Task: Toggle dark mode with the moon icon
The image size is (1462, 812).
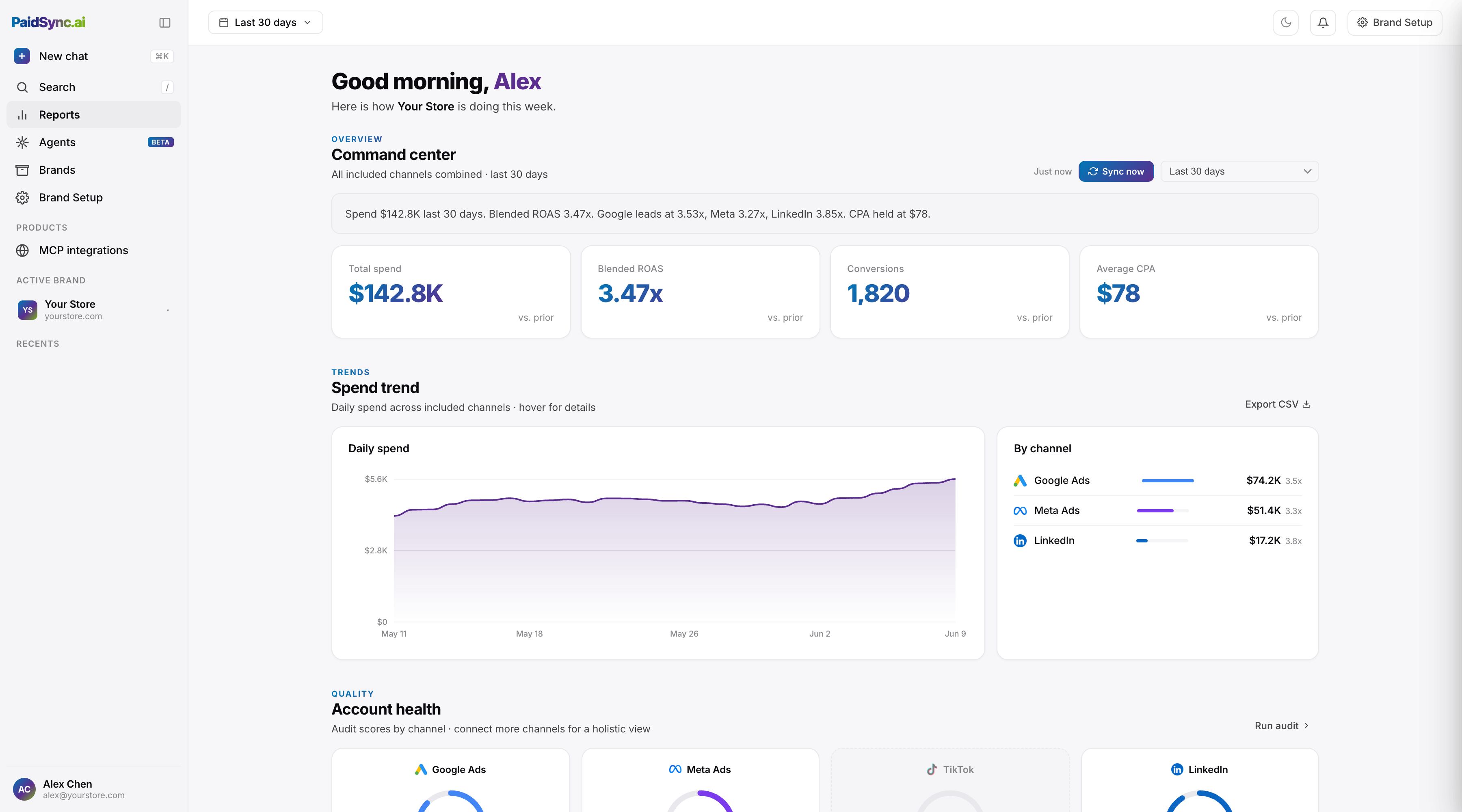Action: point(1286,23)
